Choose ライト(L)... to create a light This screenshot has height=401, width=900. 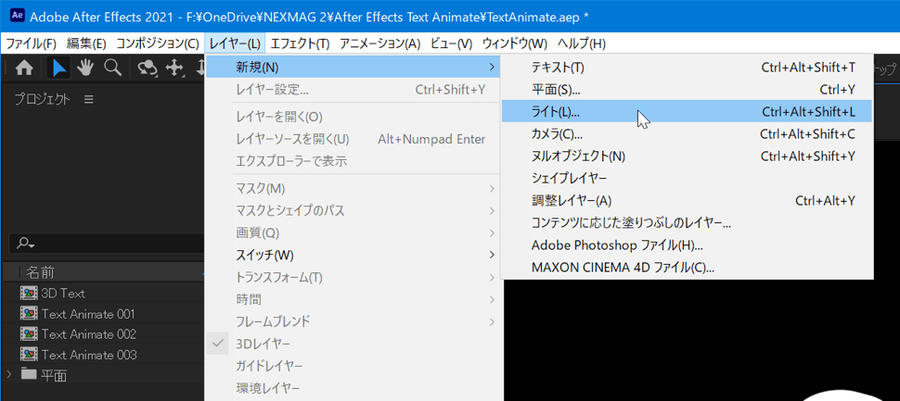click(x=687, y=112)
